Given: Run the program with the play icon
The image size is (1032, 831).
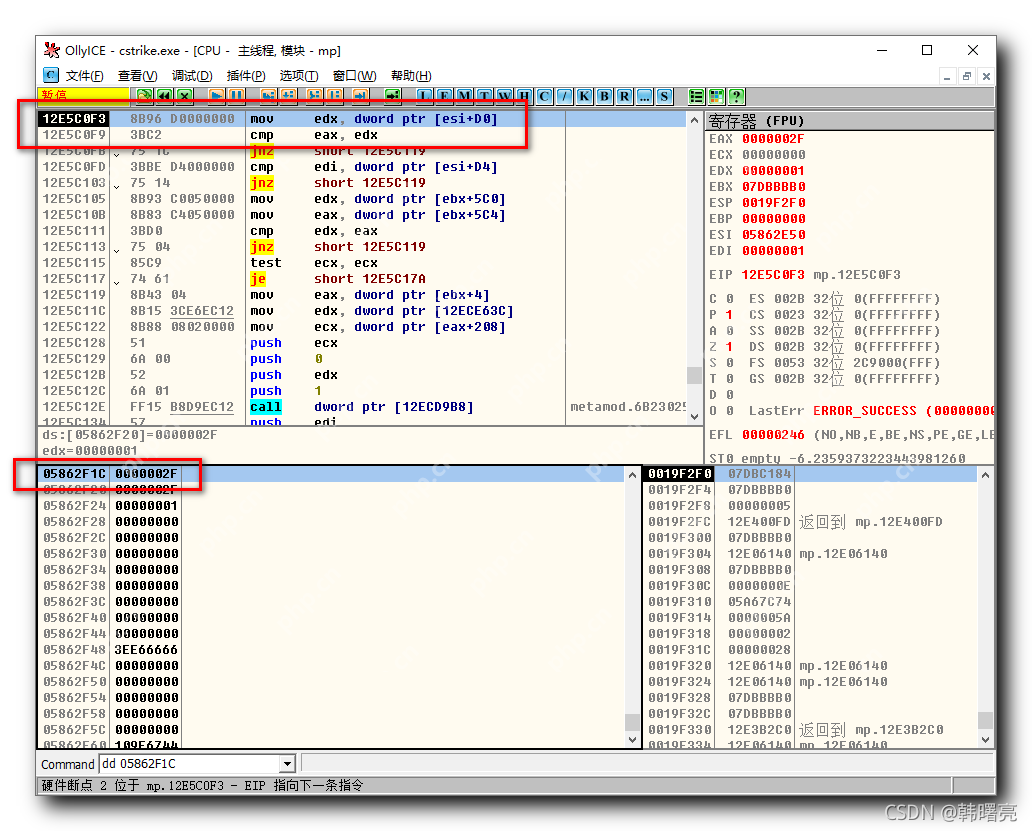Looking at the screenshot, I should coord(217,96).
